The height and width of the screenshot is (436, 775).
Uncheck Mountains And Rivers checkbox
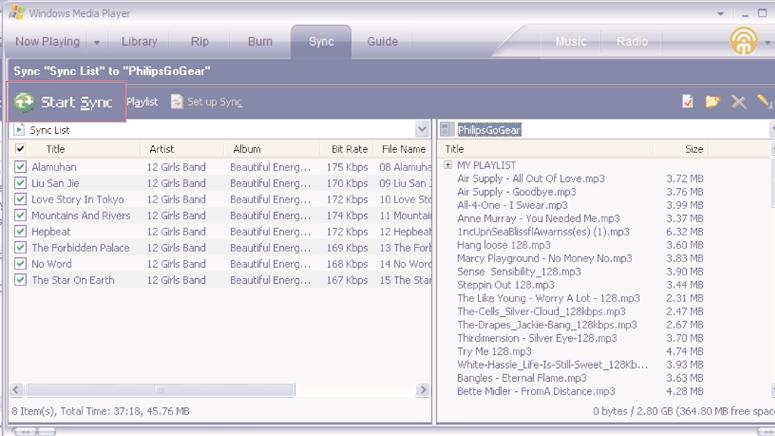[x=20, y=215]
